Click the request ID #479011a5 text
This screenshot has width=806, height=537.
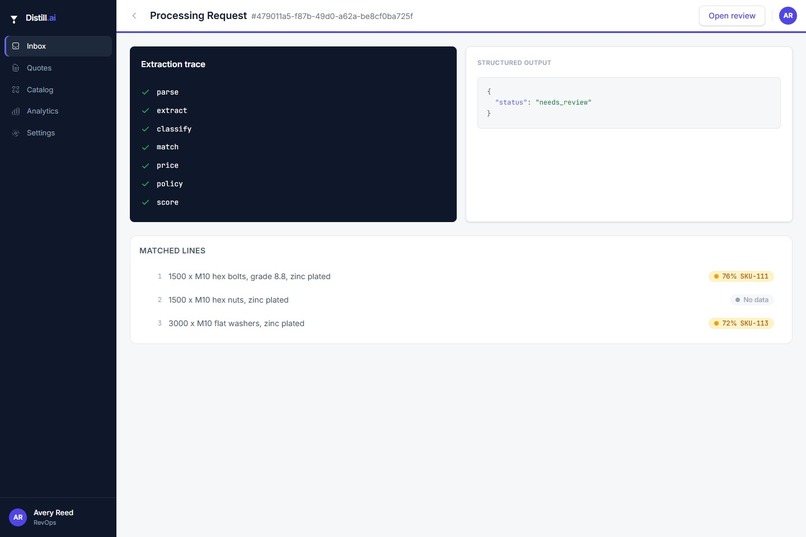[332, 16]
